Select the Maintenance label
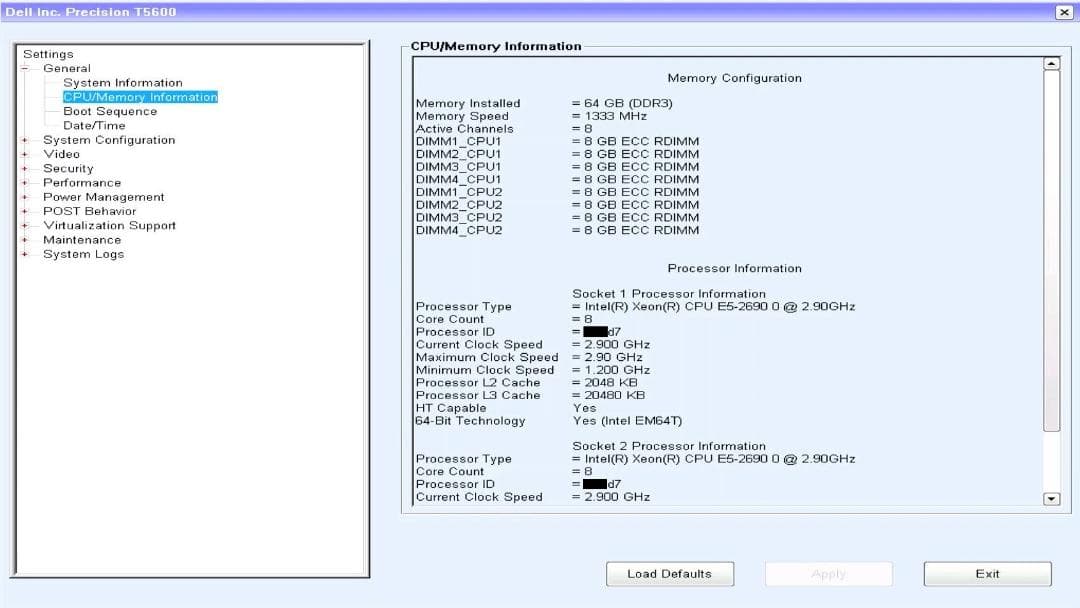The width and height of the screenshot is (1080, 608). [x=82, y=240]
